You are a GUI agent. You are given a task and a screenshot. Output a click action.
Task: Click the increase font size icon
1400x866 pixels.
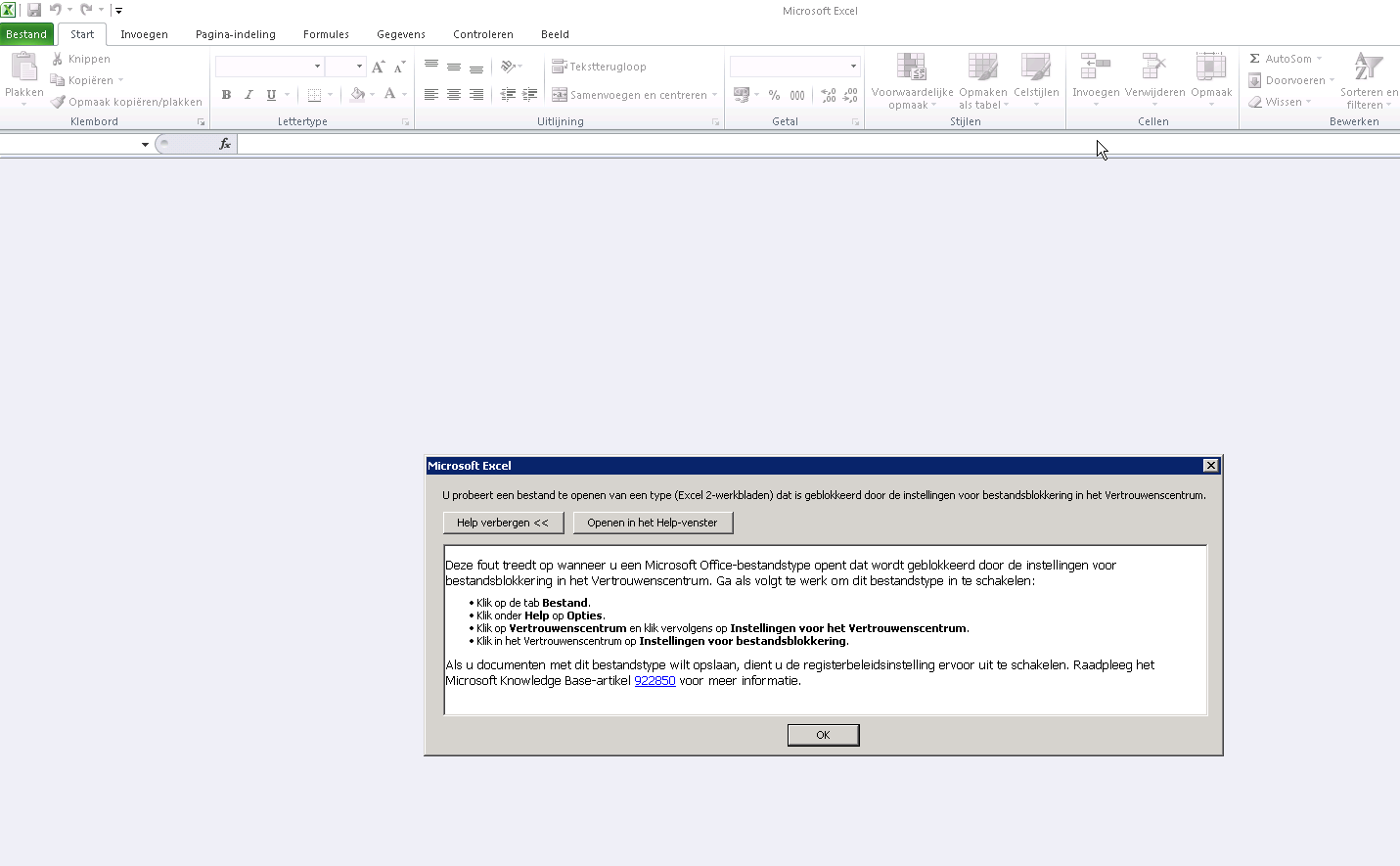[x=379, y=67]
